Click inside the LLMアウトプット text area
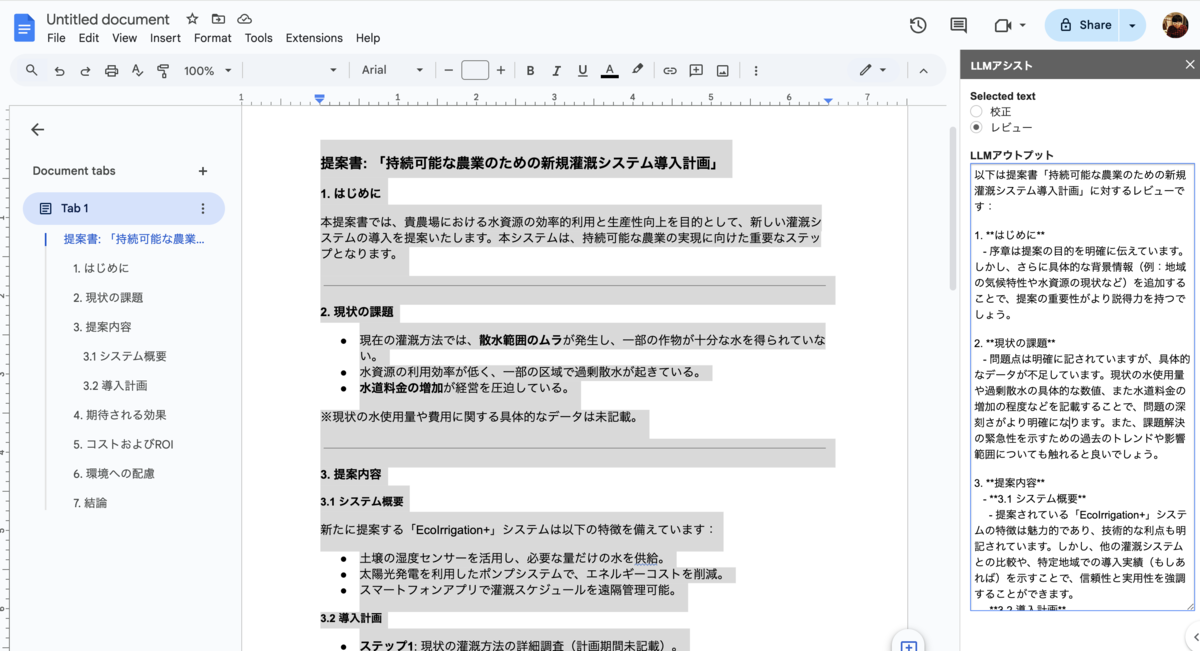 click(1082, 387)
